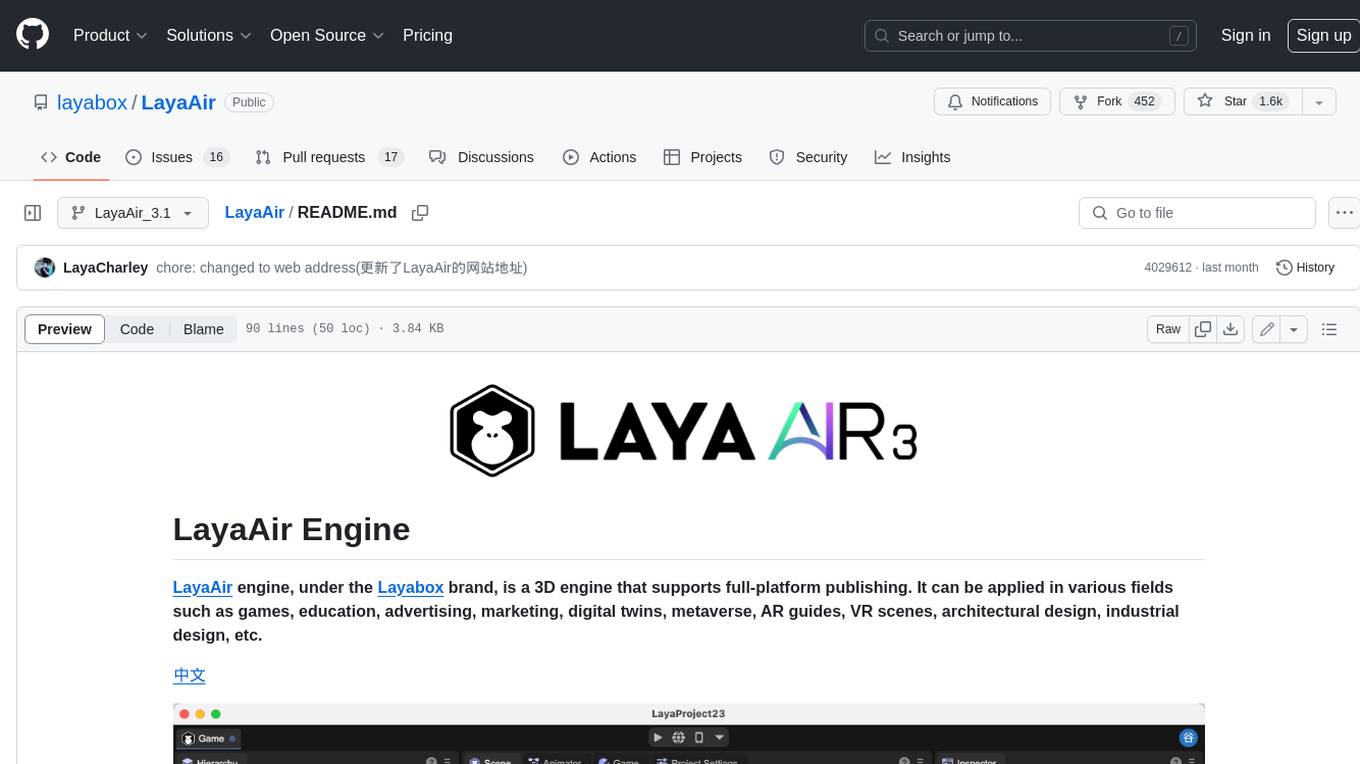Open the layabox owner link
Viewport: 1360px width, 764px height.
point(92,102)
